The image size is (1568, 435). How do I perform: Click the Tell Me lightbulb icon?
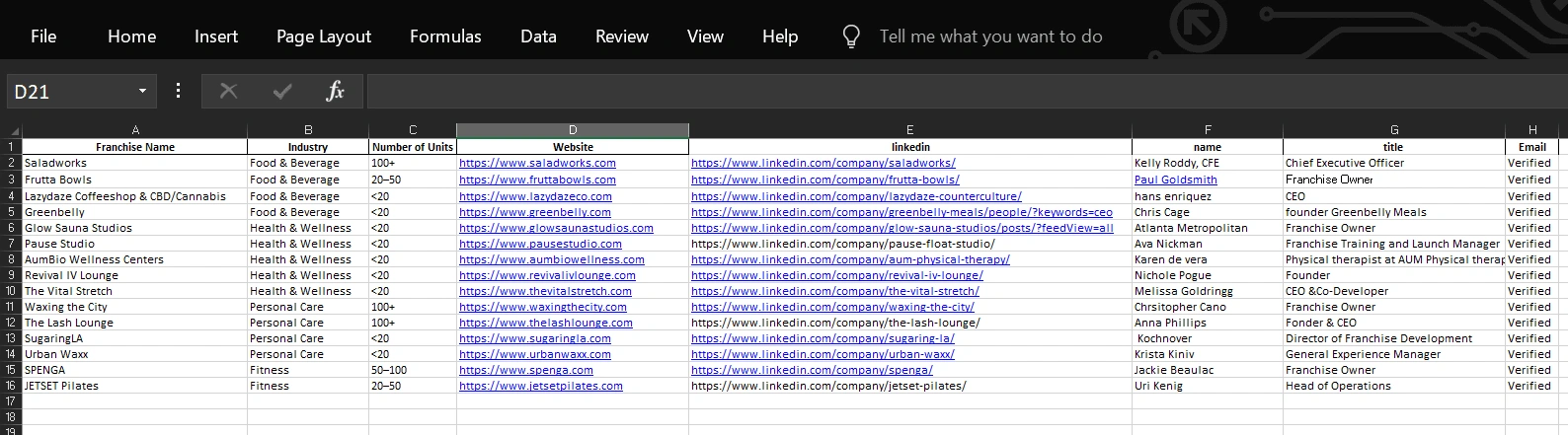pyautogui.click(x=850, y=36)
